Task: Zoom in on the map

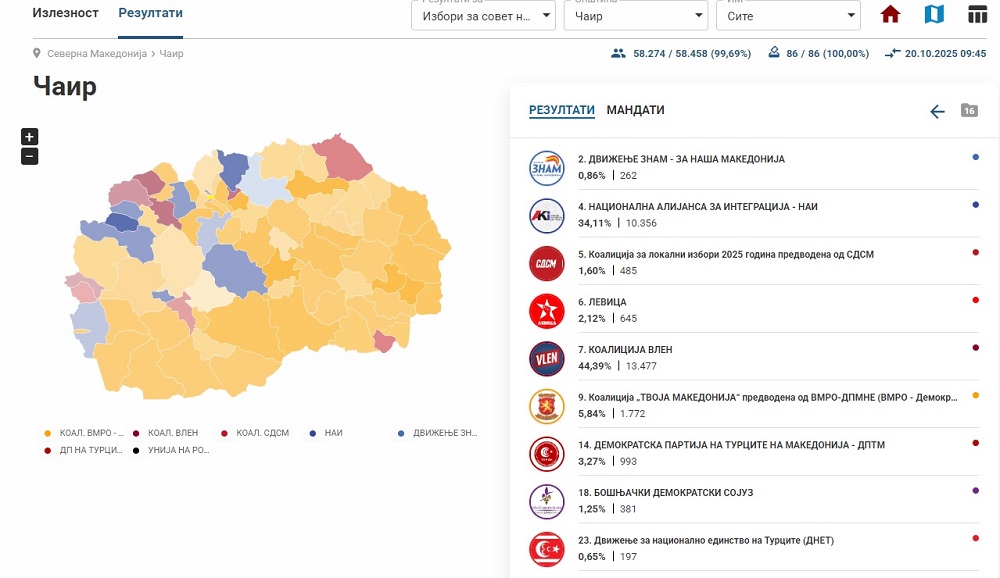Action: [x=30, y=137]
